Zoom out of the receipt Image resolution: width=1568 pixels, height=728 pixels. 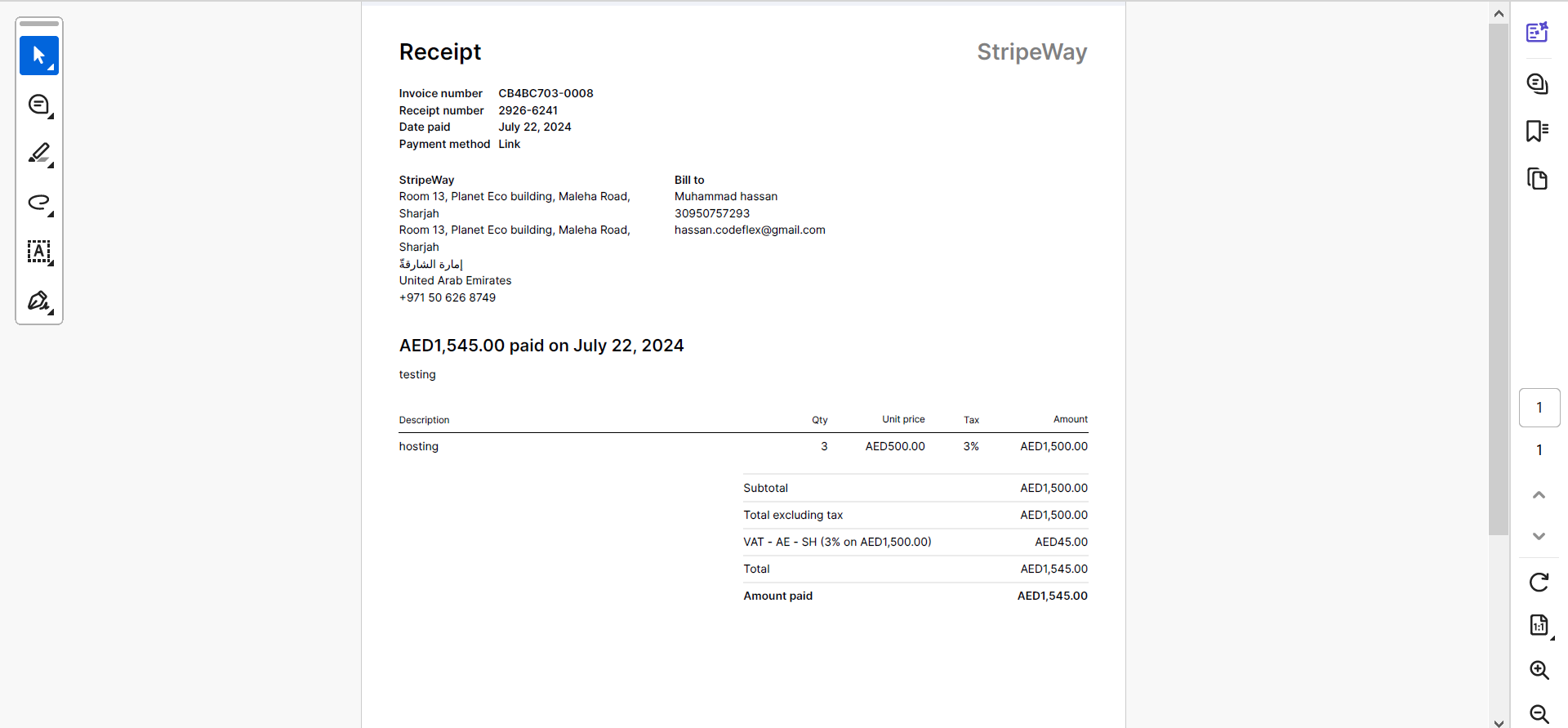click(1539, 713)
